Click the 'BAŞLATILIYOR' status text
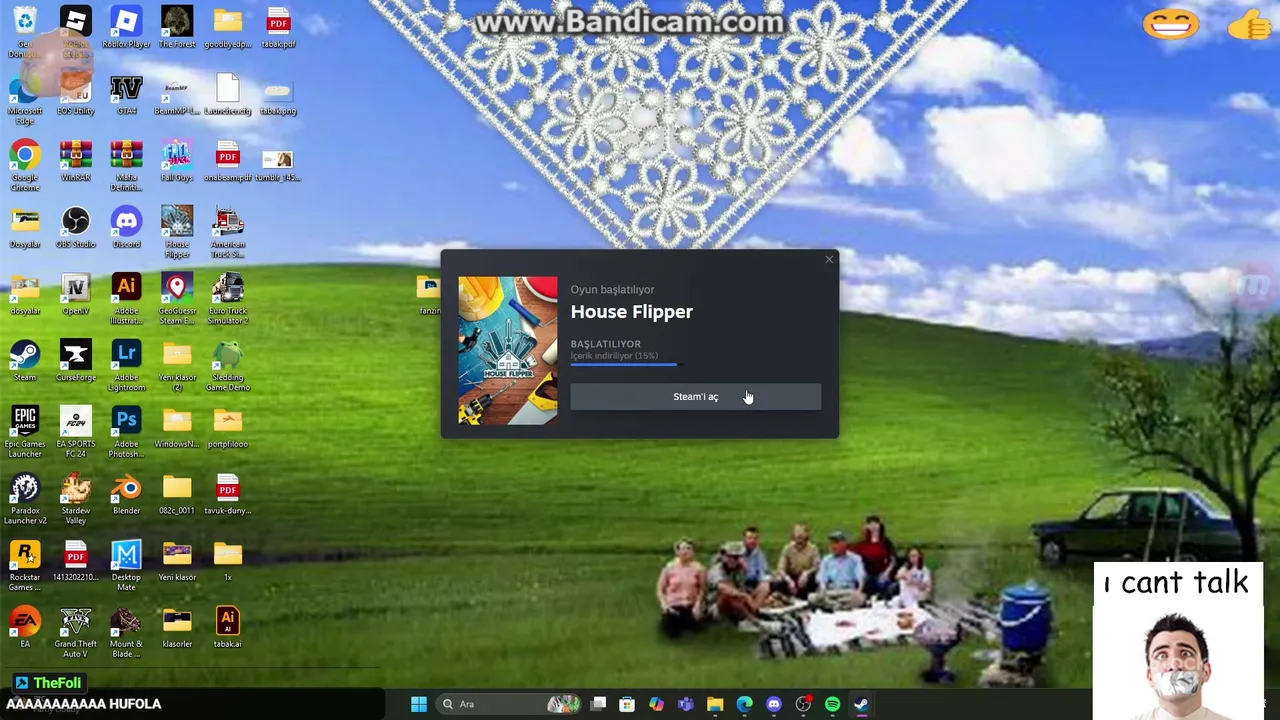Viewport: 1280px width, 720px height. 605,344
